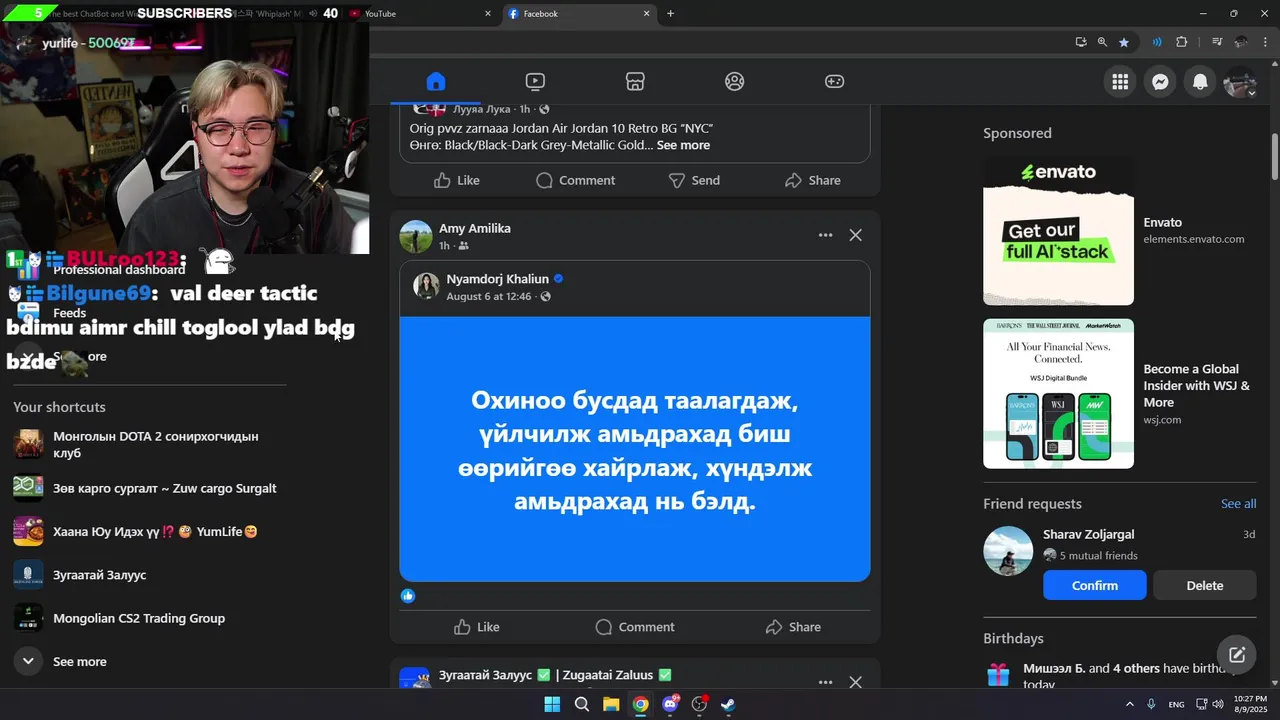The image size is (1280, 720).
Task: Open the Facebook Marketplace icon
Action: point(635,82)
